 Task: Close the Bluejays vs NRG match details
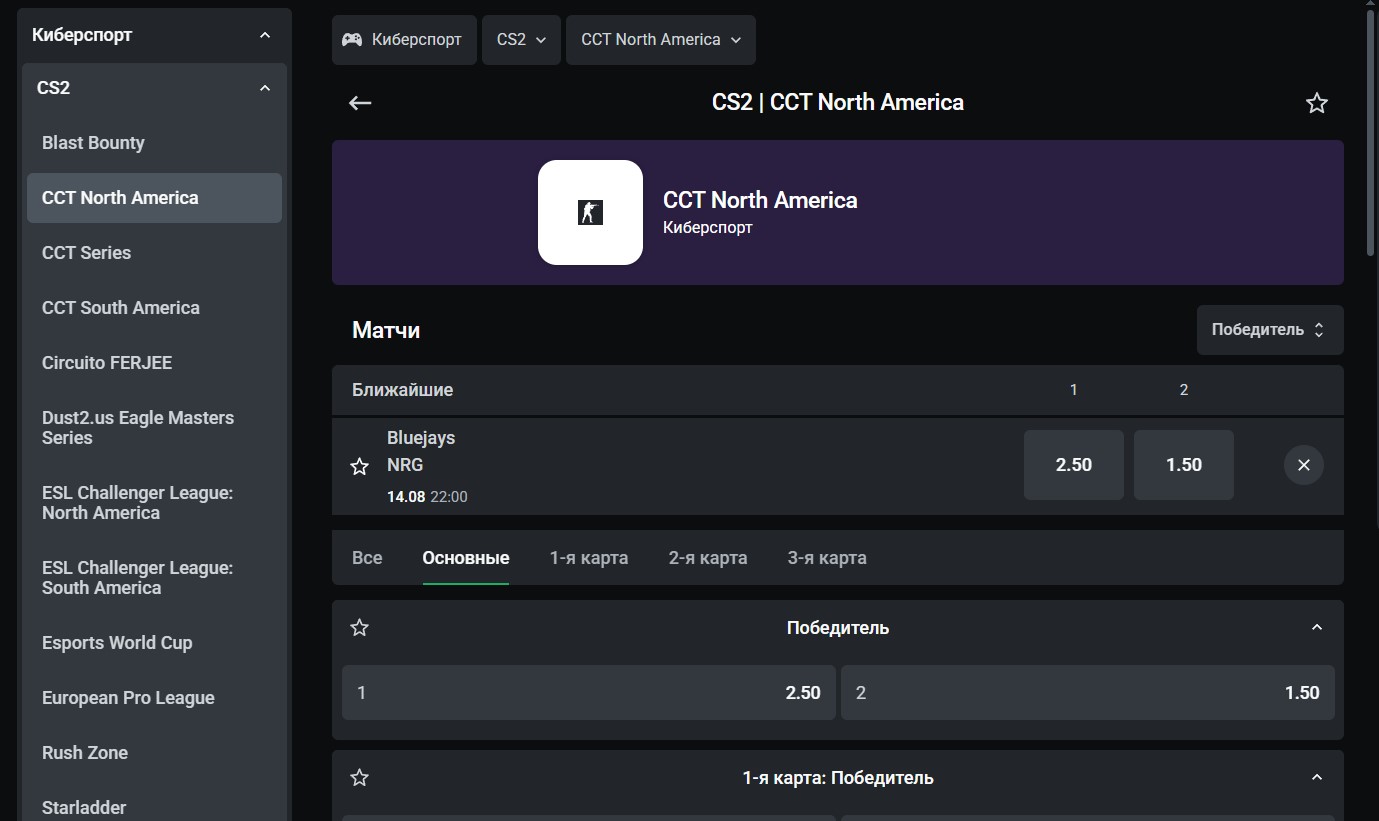(1304, 465)
